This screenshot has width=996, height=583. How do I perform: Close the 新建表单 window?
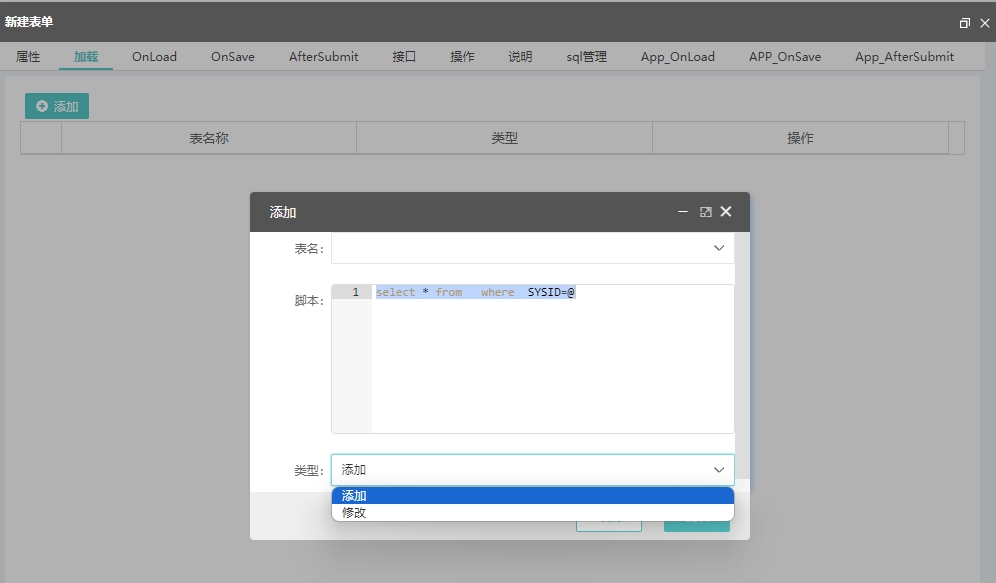pyautogui.click(x=985, y=23)
